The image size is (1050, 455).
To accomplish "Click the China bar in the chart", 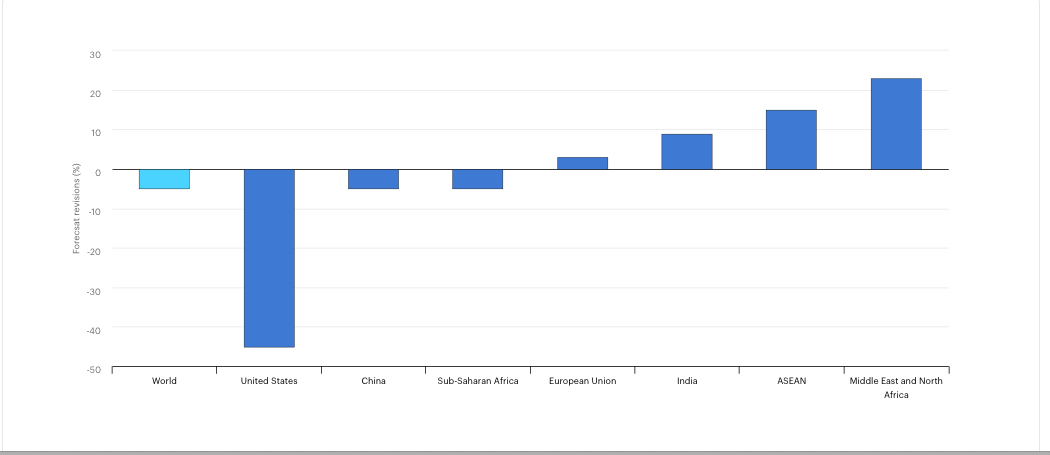I will [x=373, y=179].
